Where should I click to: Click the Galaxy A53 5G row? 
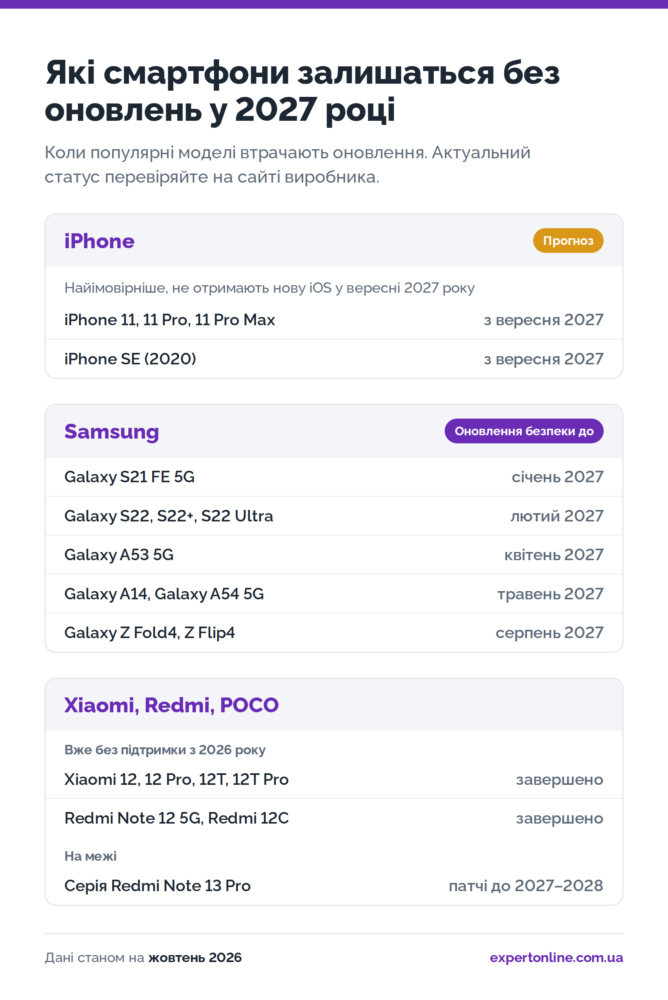pos(334,555)
